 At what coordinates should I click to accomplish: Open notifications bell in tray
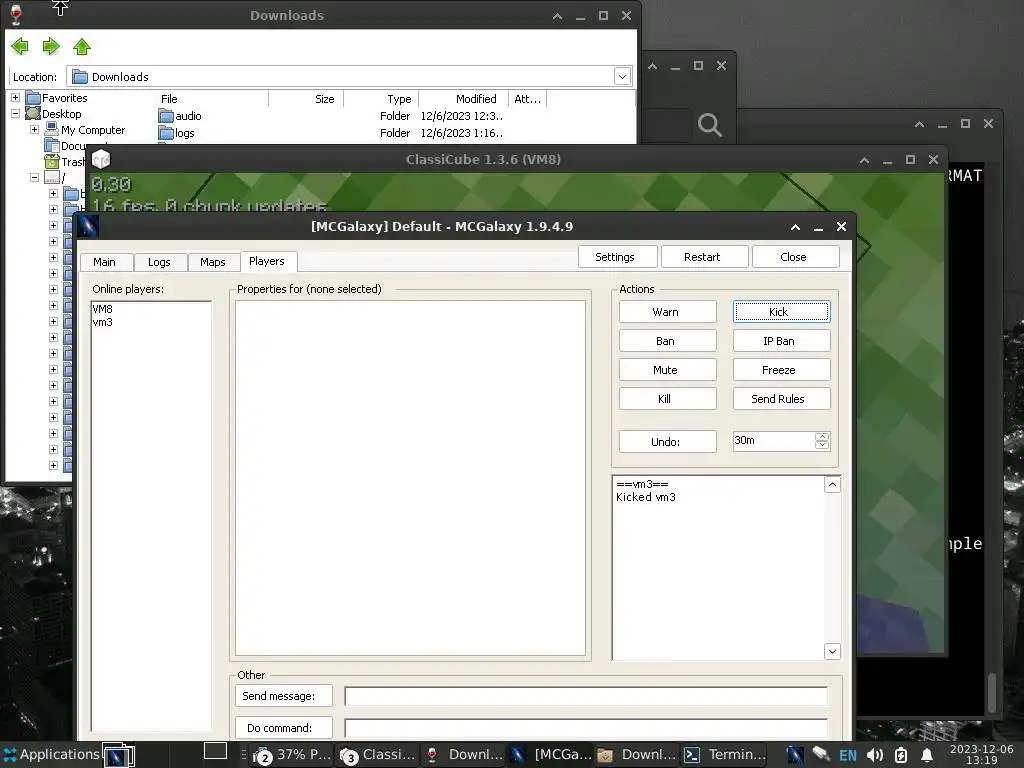pyautogui.click(x=926, y=755)
